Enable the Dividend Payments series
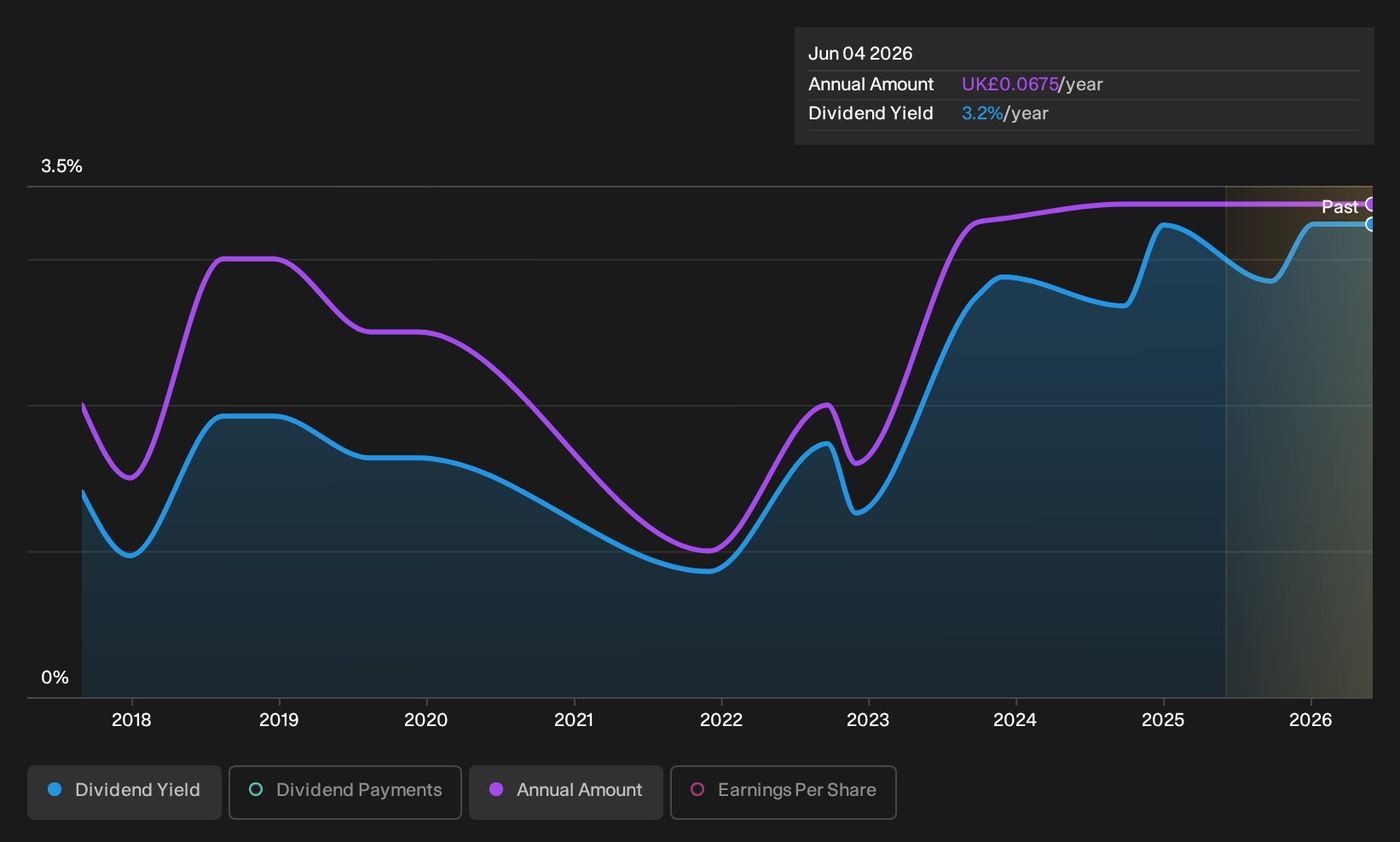1400x842 pixels. (345, 792)
